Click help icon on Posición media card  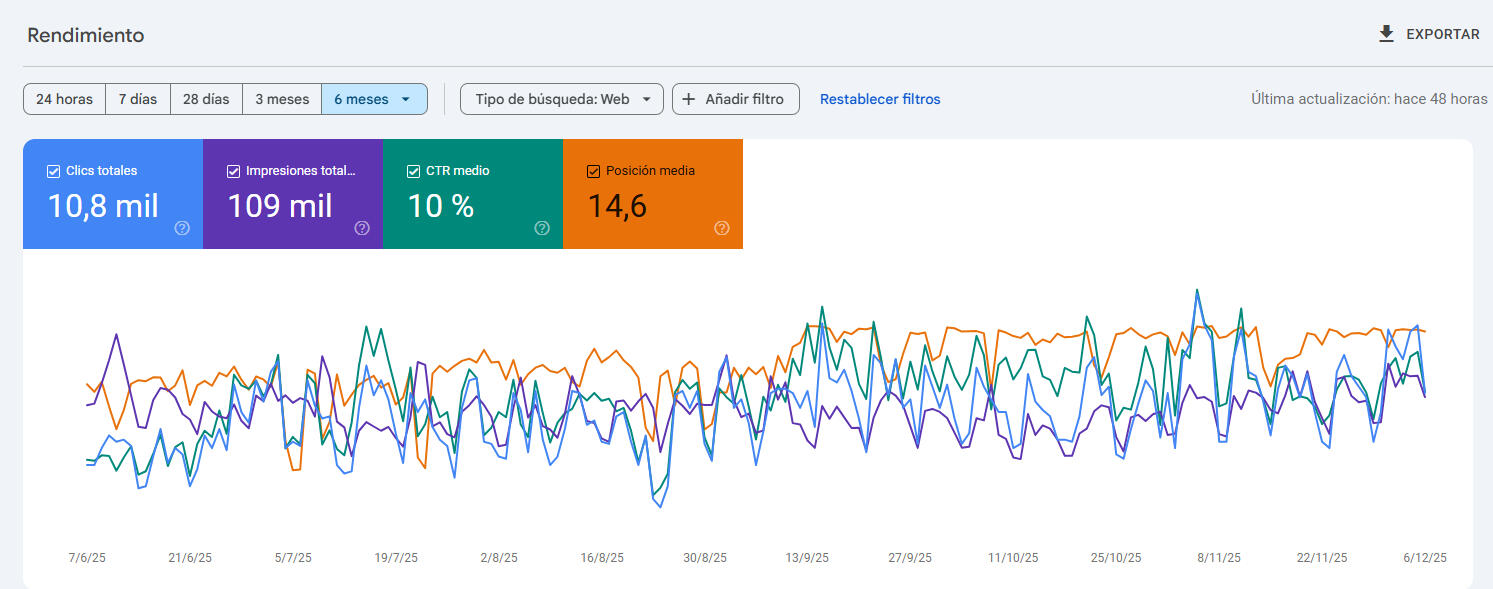pyautogui.click(x=722, y=228)
